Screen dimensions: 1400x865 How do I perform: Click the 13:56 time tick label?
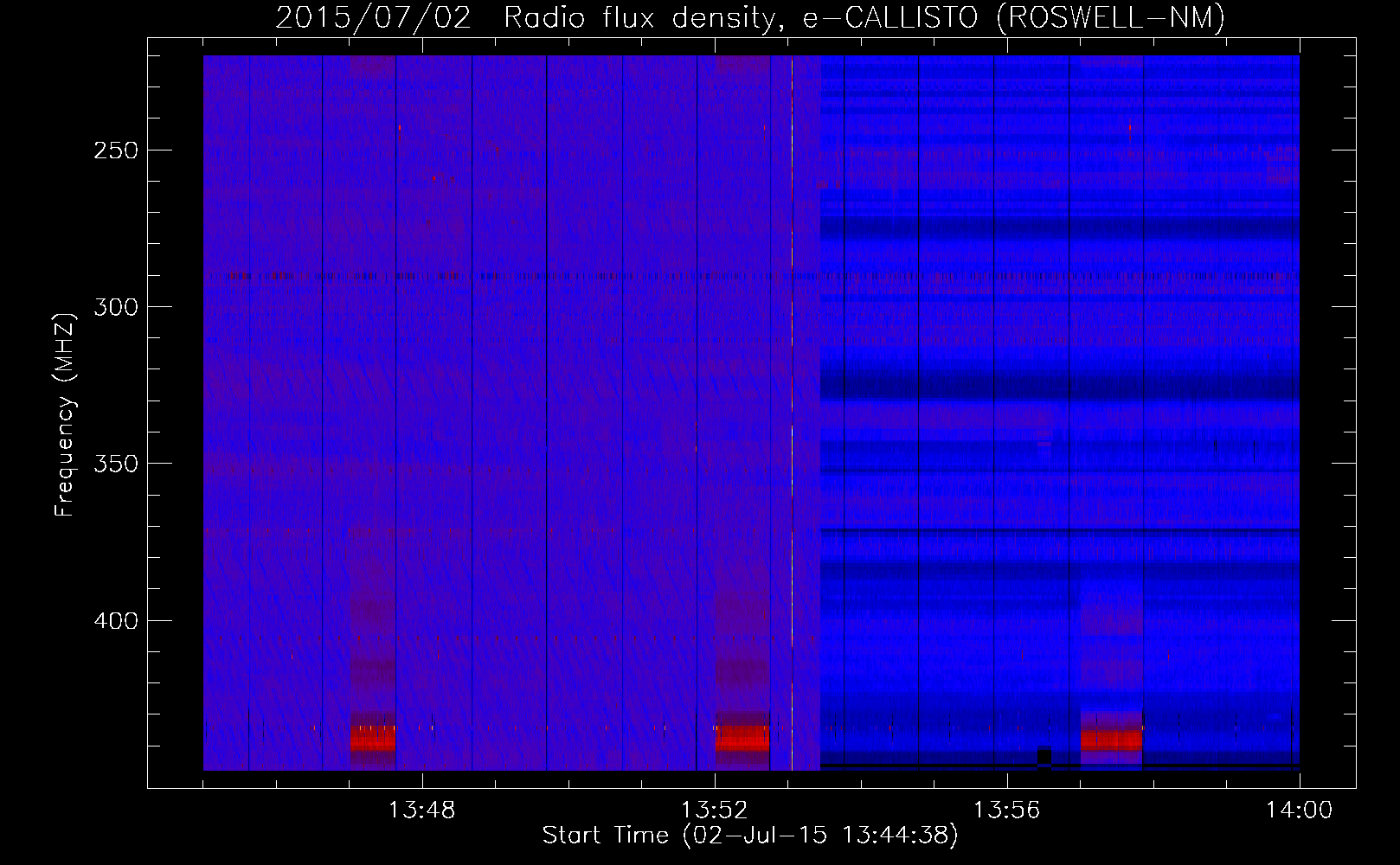tap(1006, 811)
